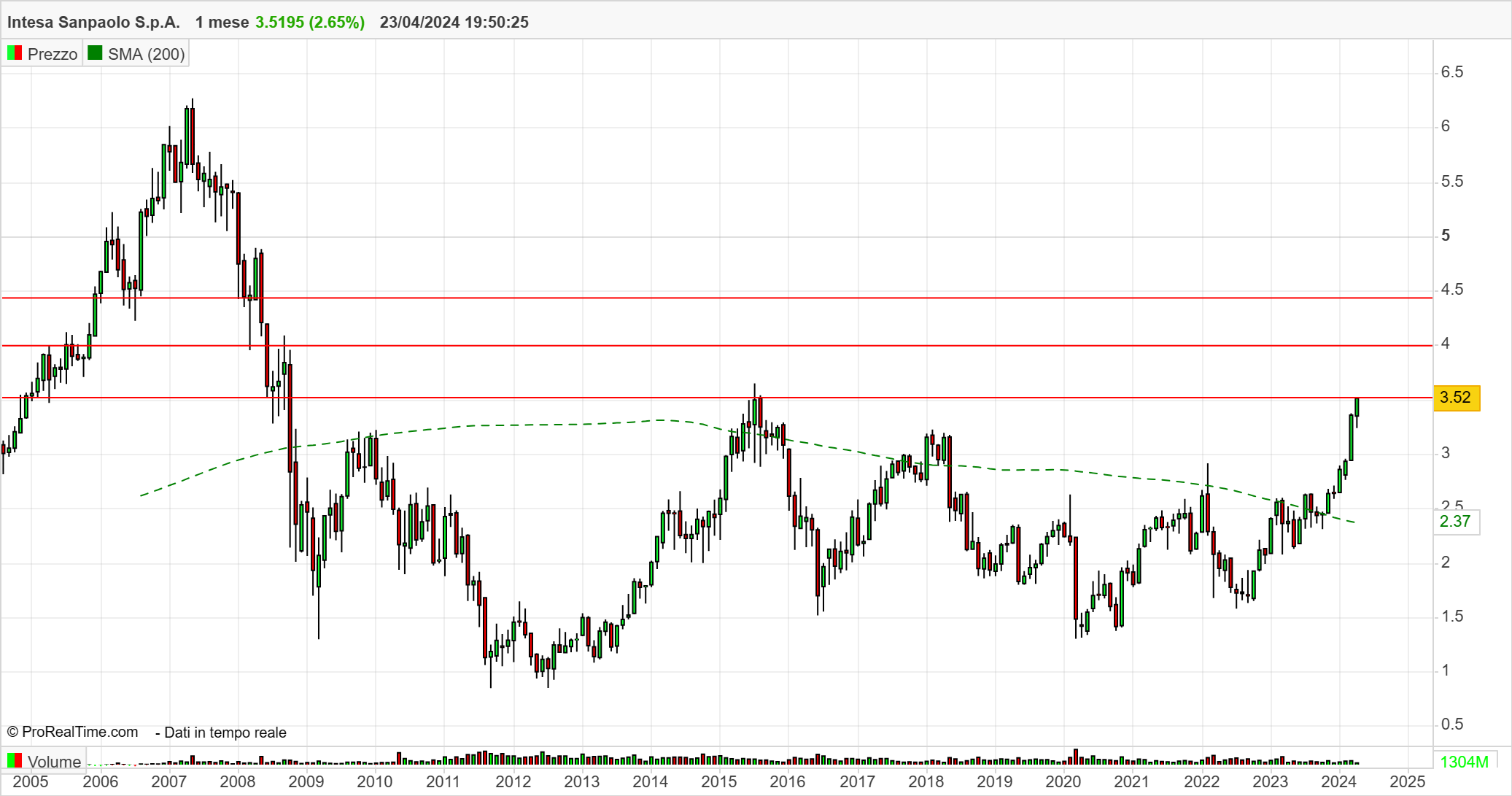Image resolution: width=1512 pixels, height=796 pixels.
Task: Click the 23/04/2024 19:50:25 timestamp
Action: click(x=454, y=22)
